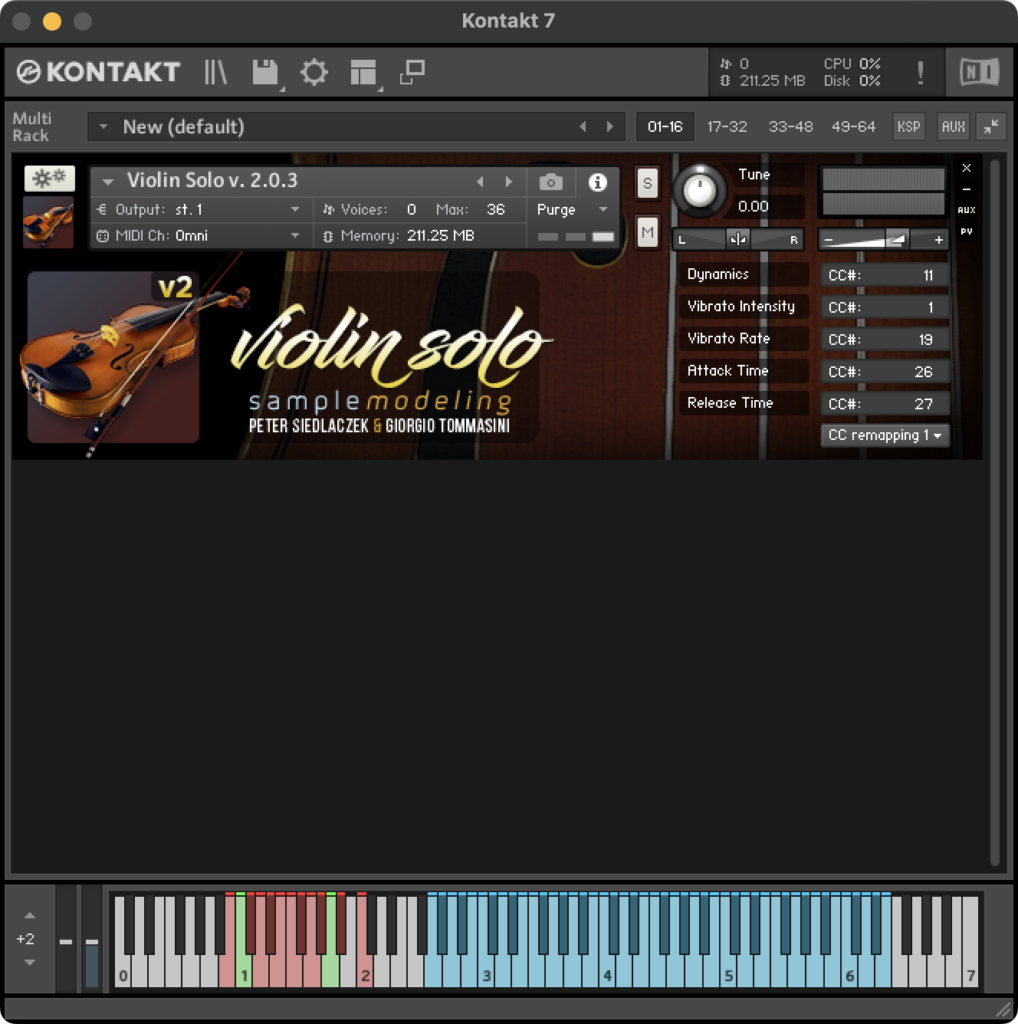Screen dimensions: 1018x1024
Task: Open the gear settings icon
Action: pyautogui.click(x=314, y=72)
